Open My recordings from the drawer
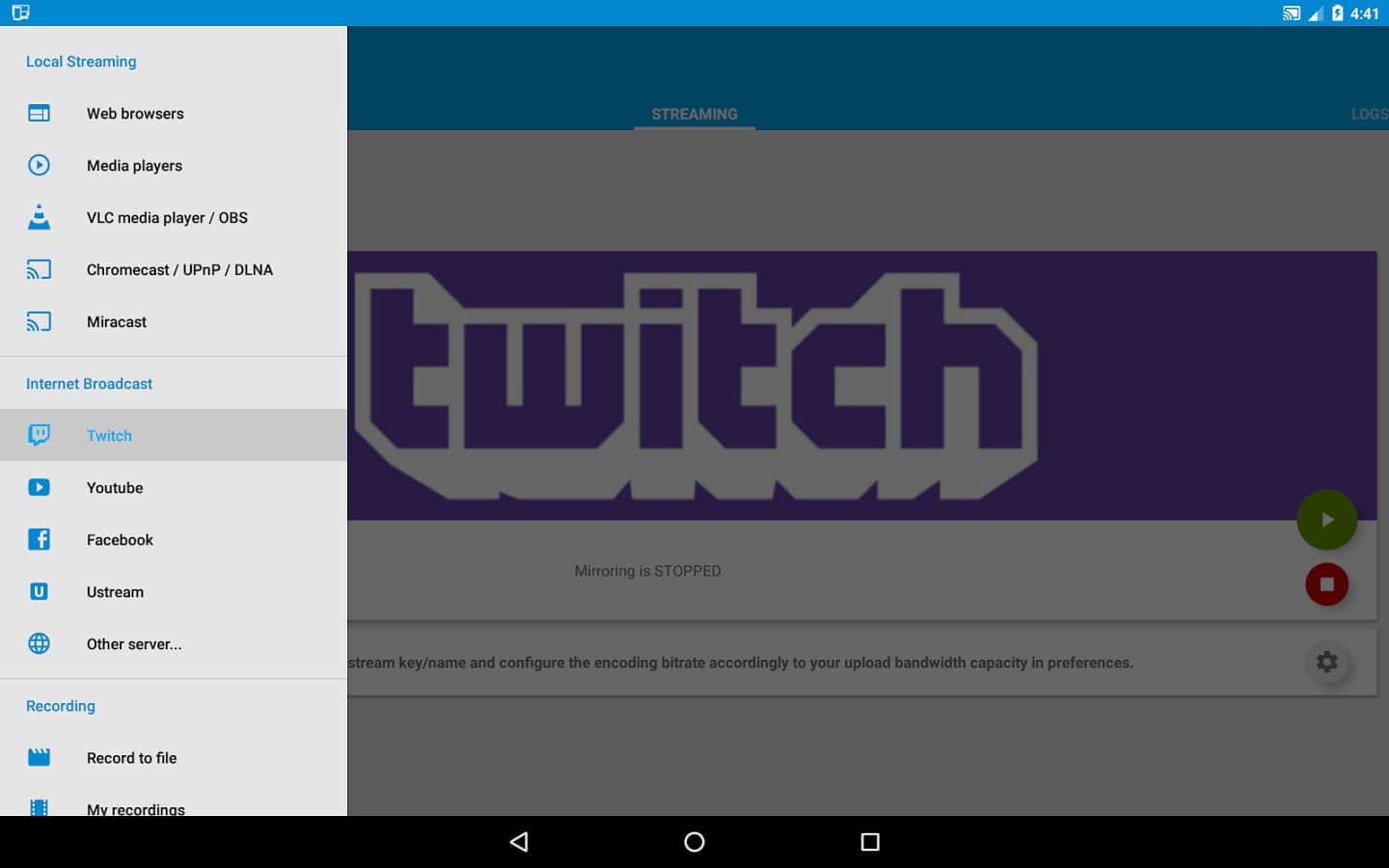 (135, 807)
